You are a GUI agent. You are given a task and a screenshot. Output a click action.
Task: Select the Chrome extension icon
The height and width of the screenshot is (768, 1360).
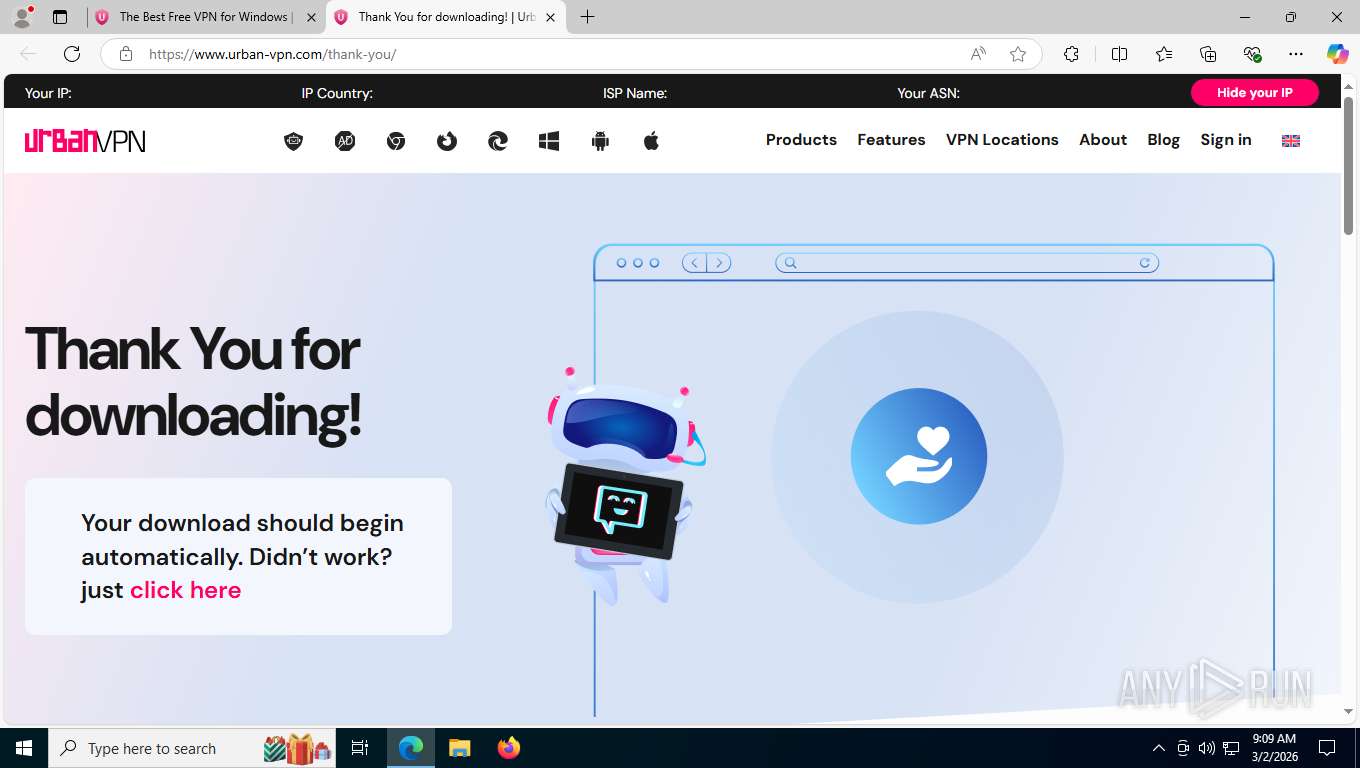(396, 141)
